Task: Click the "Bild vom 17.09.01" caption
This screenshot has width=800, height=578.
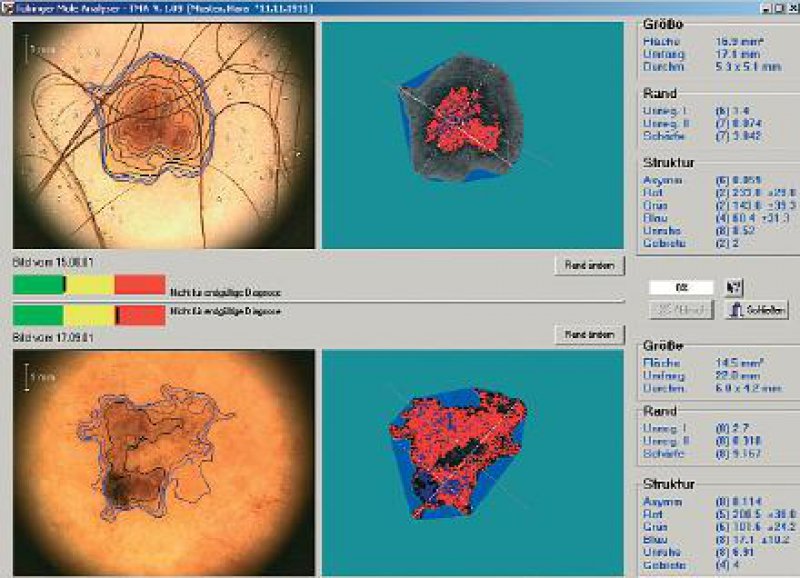Action: tap(53, 338)
